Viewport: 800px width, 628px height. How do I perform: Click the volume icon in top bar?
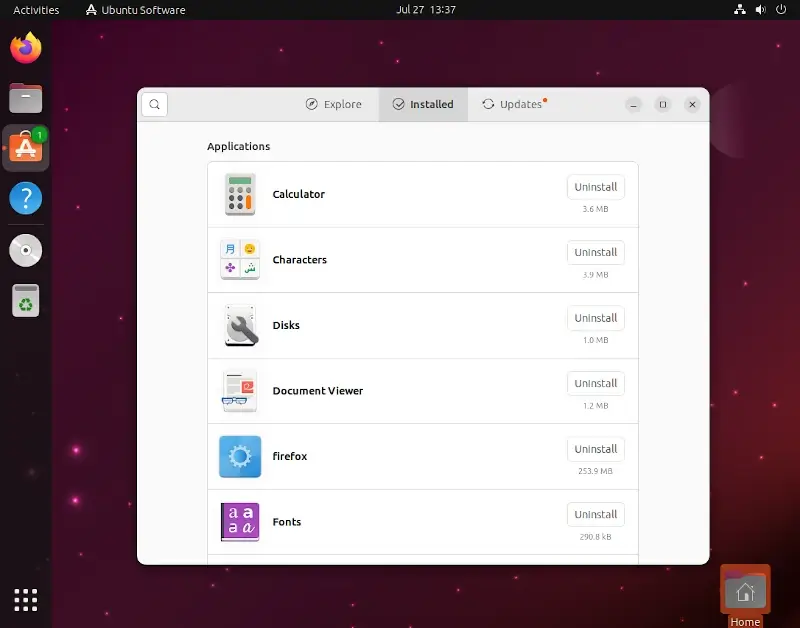[x=760, y=10]
